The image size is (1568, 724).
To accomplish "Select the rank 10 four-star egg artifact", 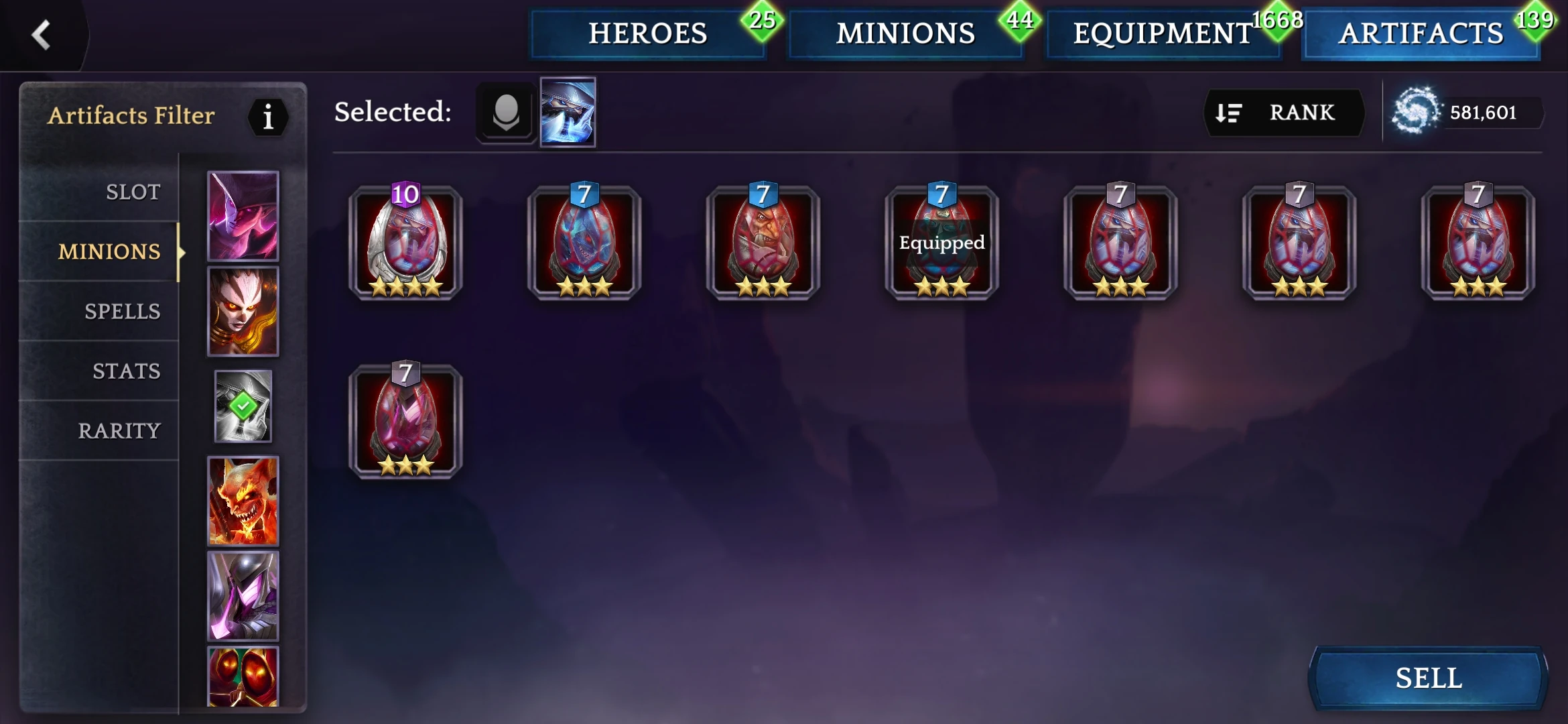I will (x=405, y=241).
